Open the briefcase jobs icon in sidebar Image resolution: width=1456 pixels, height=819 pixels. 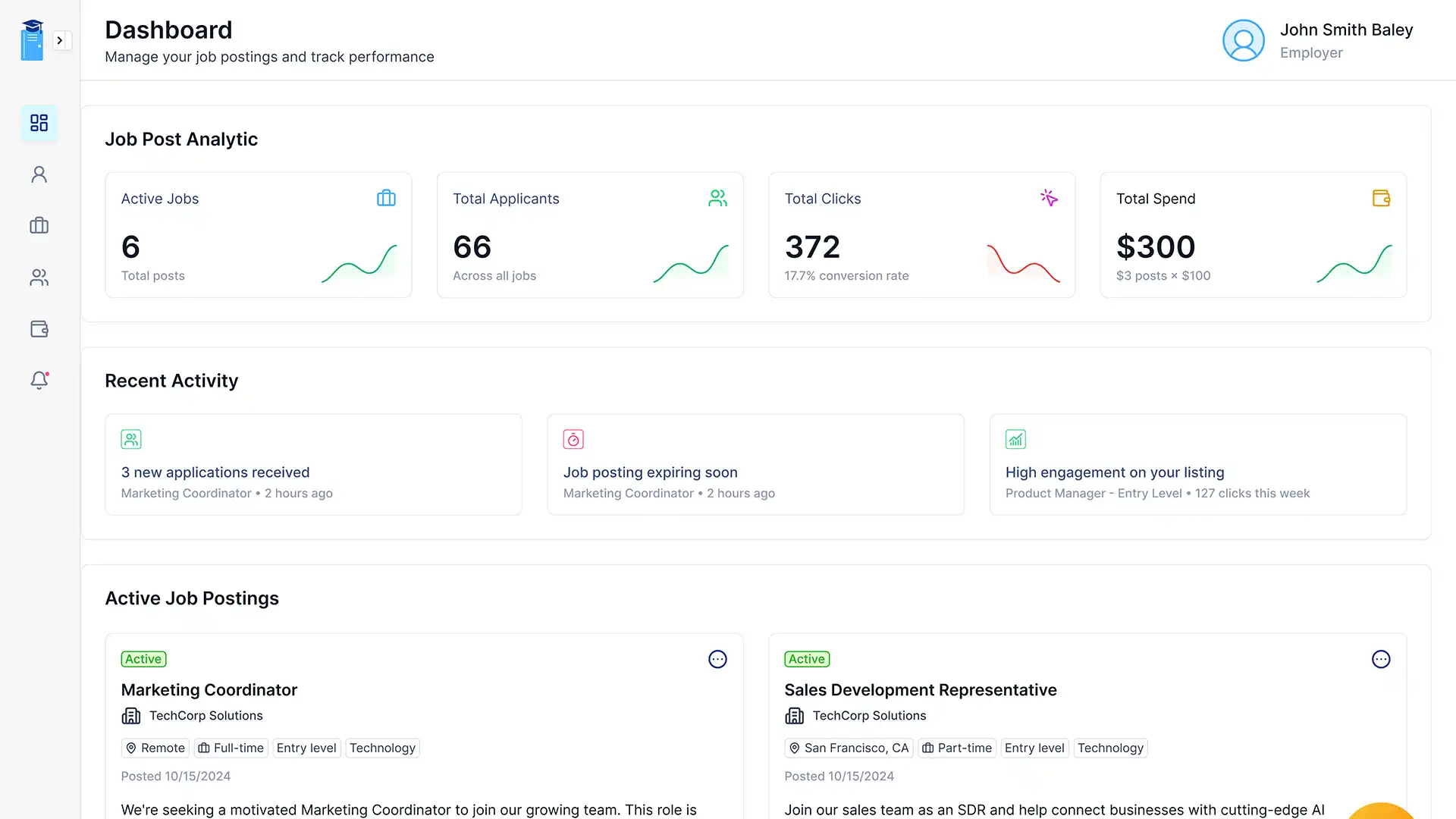pos(39,225)
